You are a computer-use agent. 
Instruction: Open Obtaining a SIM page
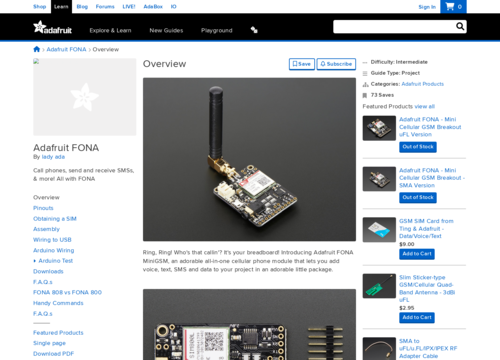click(x=55, y=219)
